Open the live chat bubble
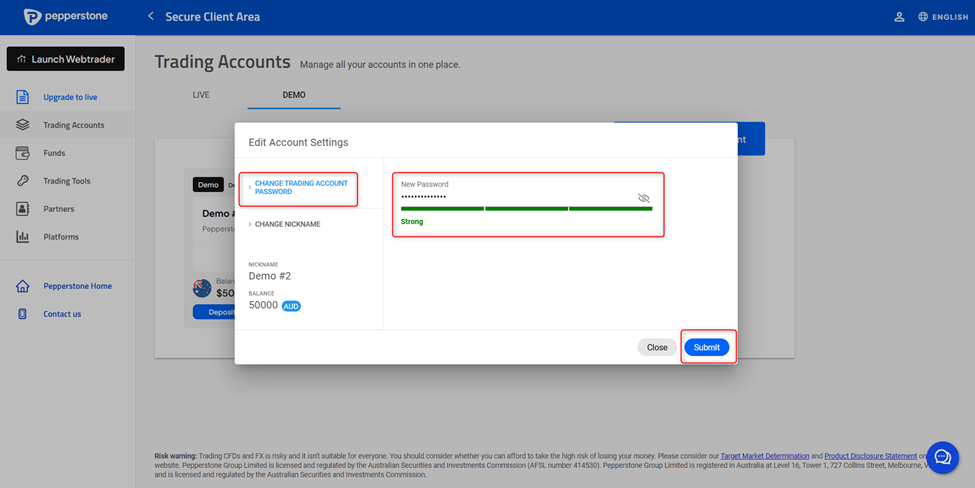This screenshot has height=488, width=975. [942, 457]
